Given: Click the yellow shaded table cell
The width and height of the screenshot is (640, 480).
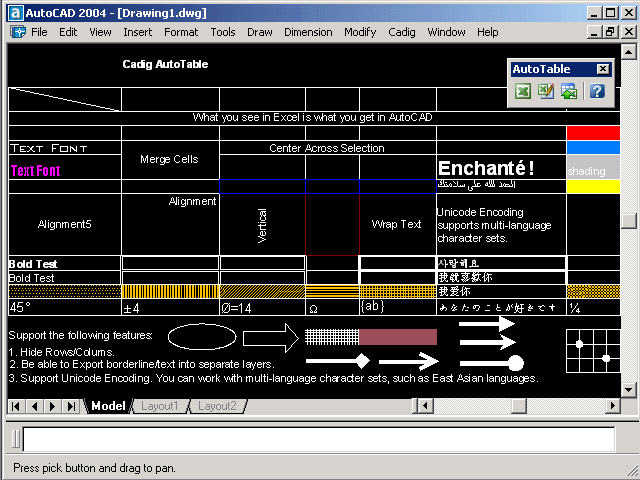Looking at the screenshot, I should [x=593, y=186].
